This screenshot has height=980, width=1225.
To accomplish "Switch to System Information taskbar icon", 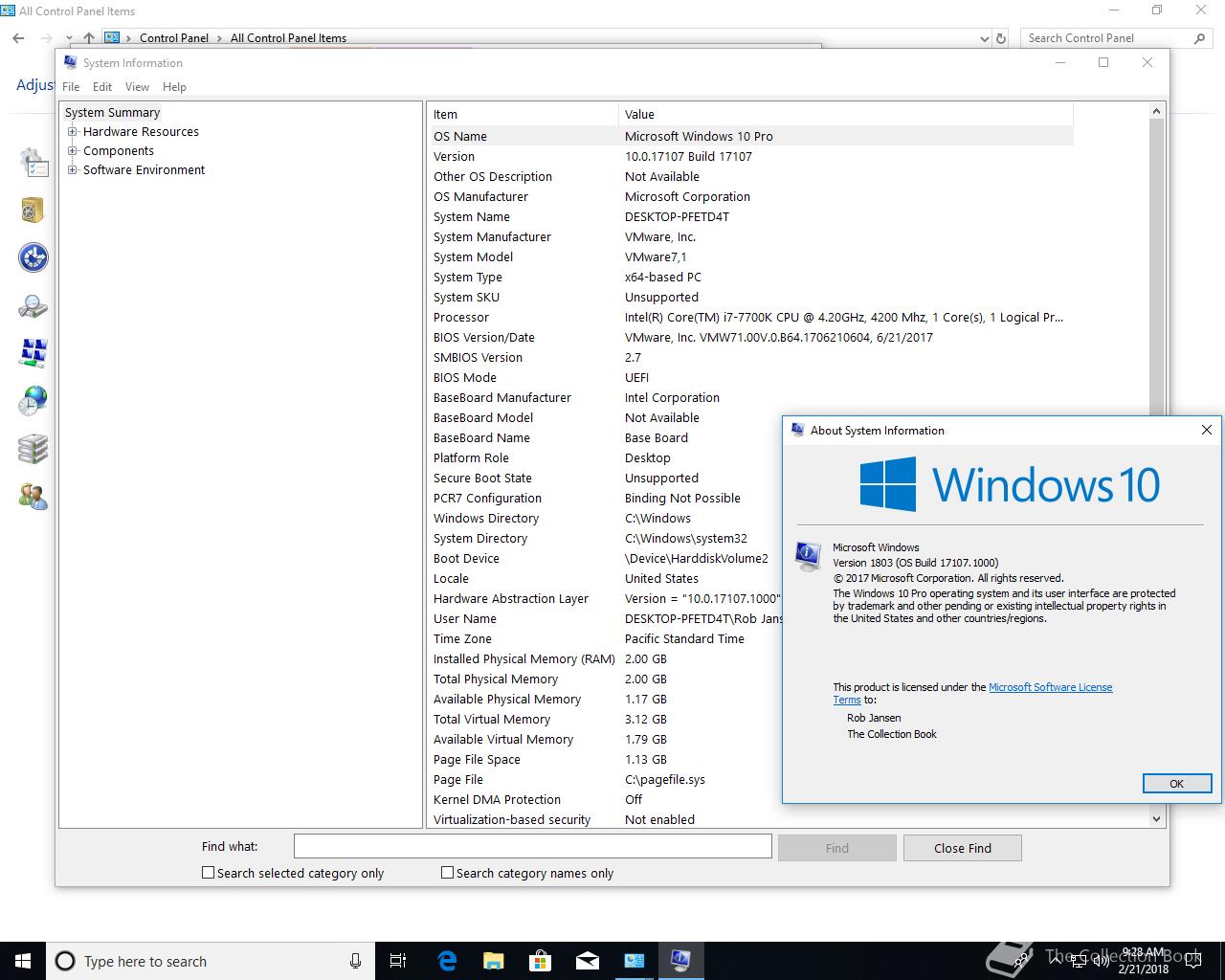I will tap(680, 961).
